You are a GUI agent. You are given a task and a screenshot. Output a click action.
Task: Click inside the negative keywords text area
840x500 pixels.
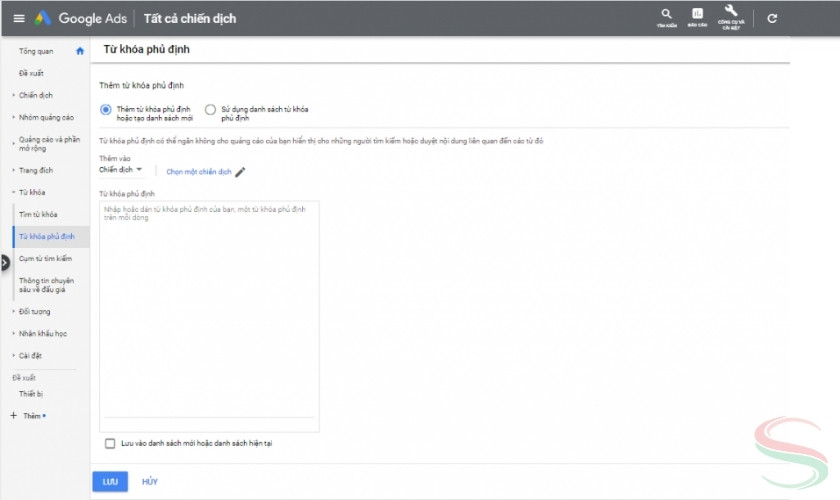click(209, 310)
